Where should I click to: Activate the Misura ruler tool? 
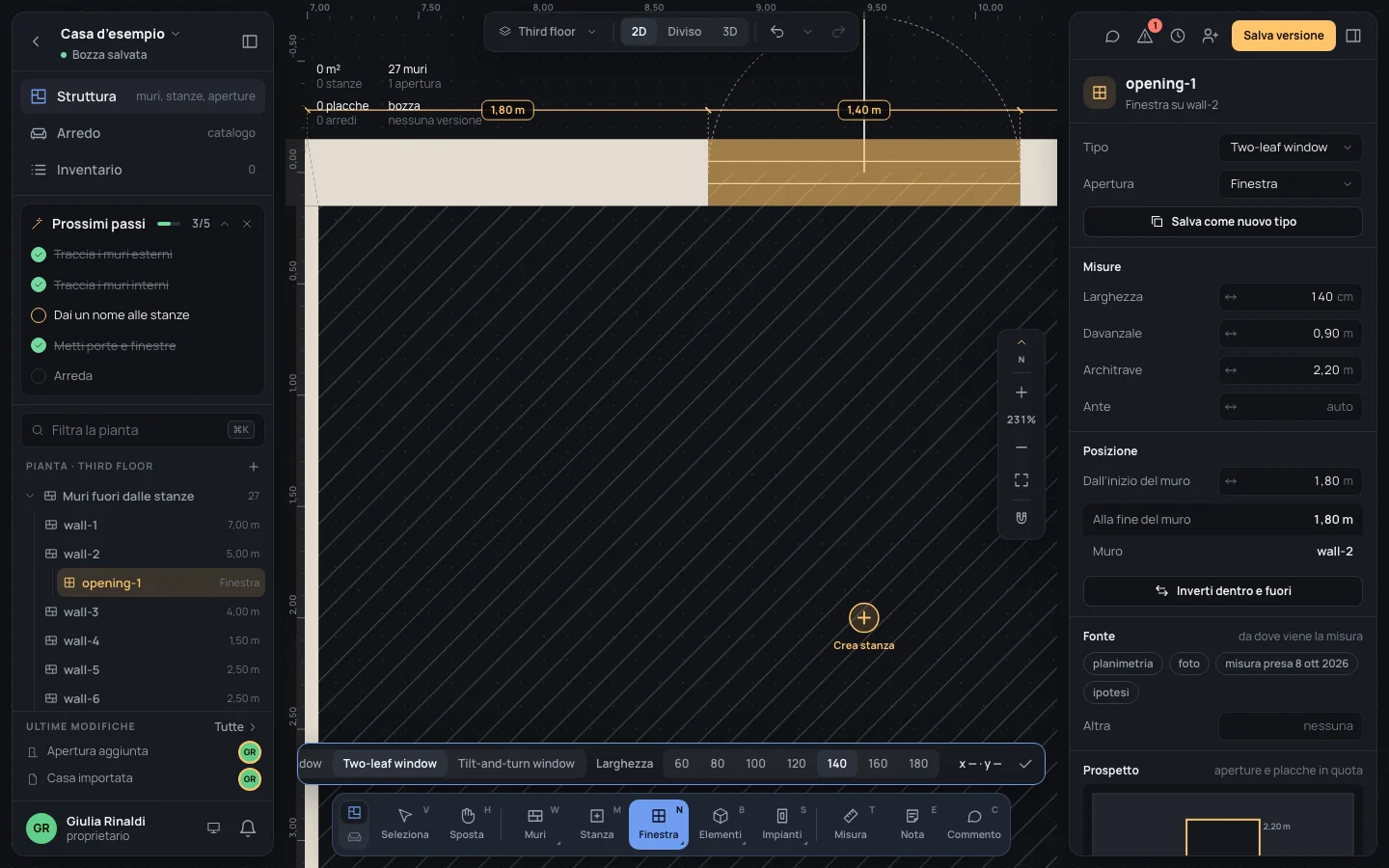pyautogui.click(x=851, y=825)
